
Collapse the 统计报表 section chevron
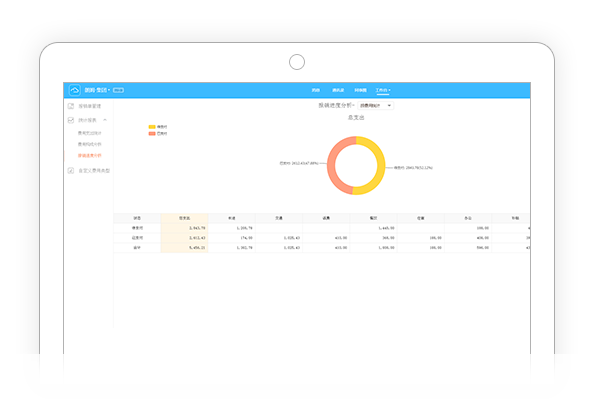pyautogui.click(x=105, y=120)
